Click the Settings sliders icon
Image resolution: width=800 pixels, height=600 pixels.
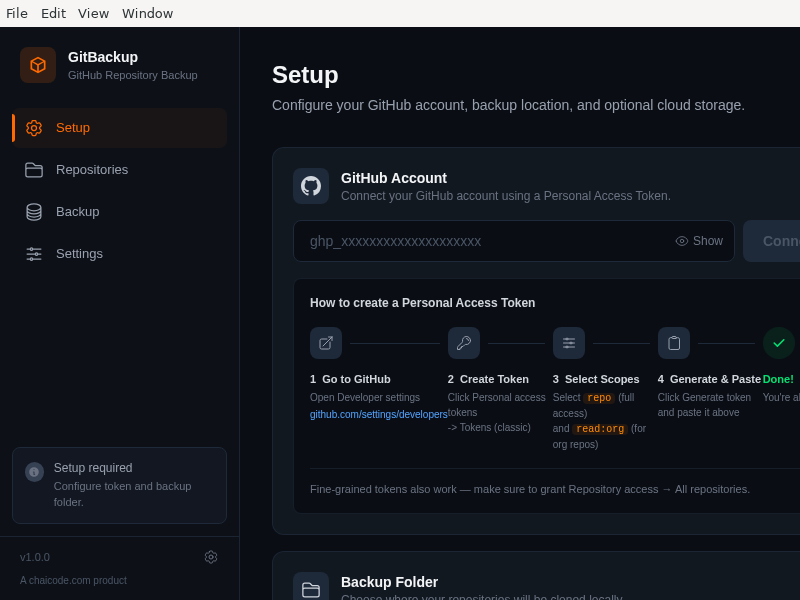pos(34,254)
